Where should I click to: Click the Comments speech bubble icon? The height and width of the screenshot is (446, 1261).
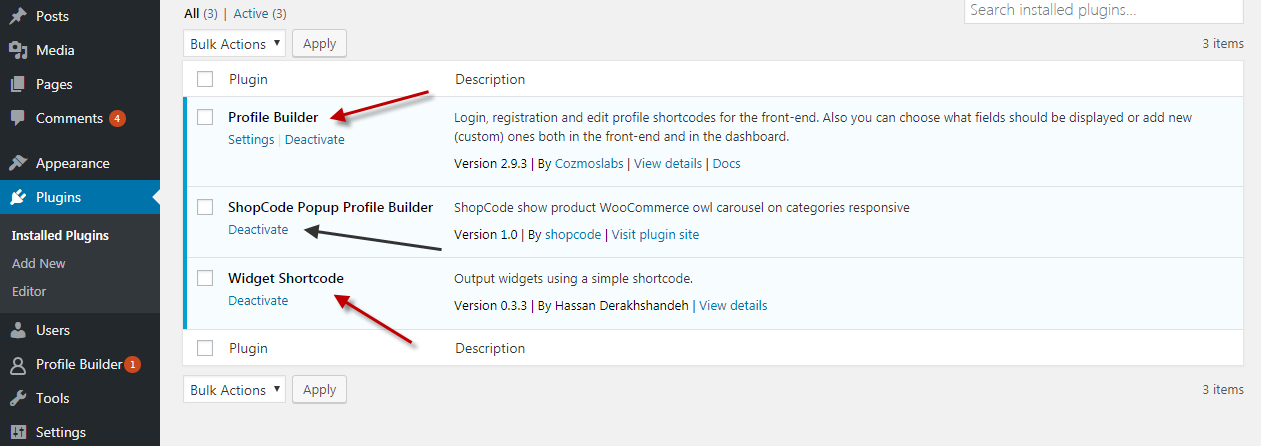(18, 118)
